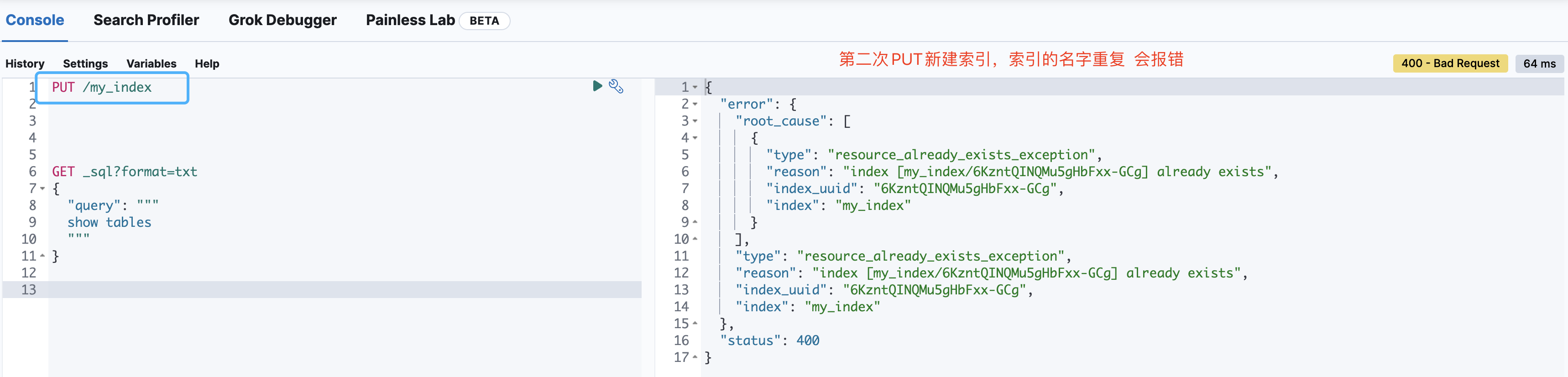Image resolution: width=1568 pixels, height=377 pixels.
Task: Open the Painless Lab tab
Action: tap(410, 20)
